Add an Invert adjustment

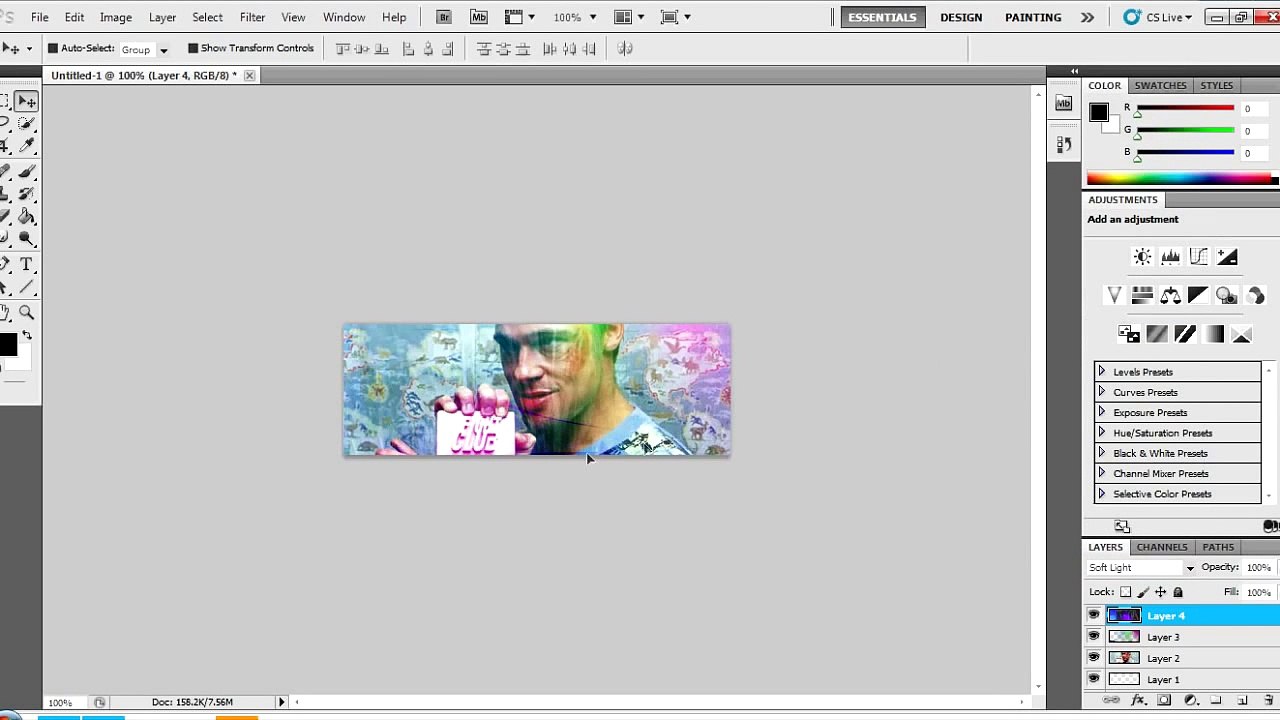click(1129, 334)
